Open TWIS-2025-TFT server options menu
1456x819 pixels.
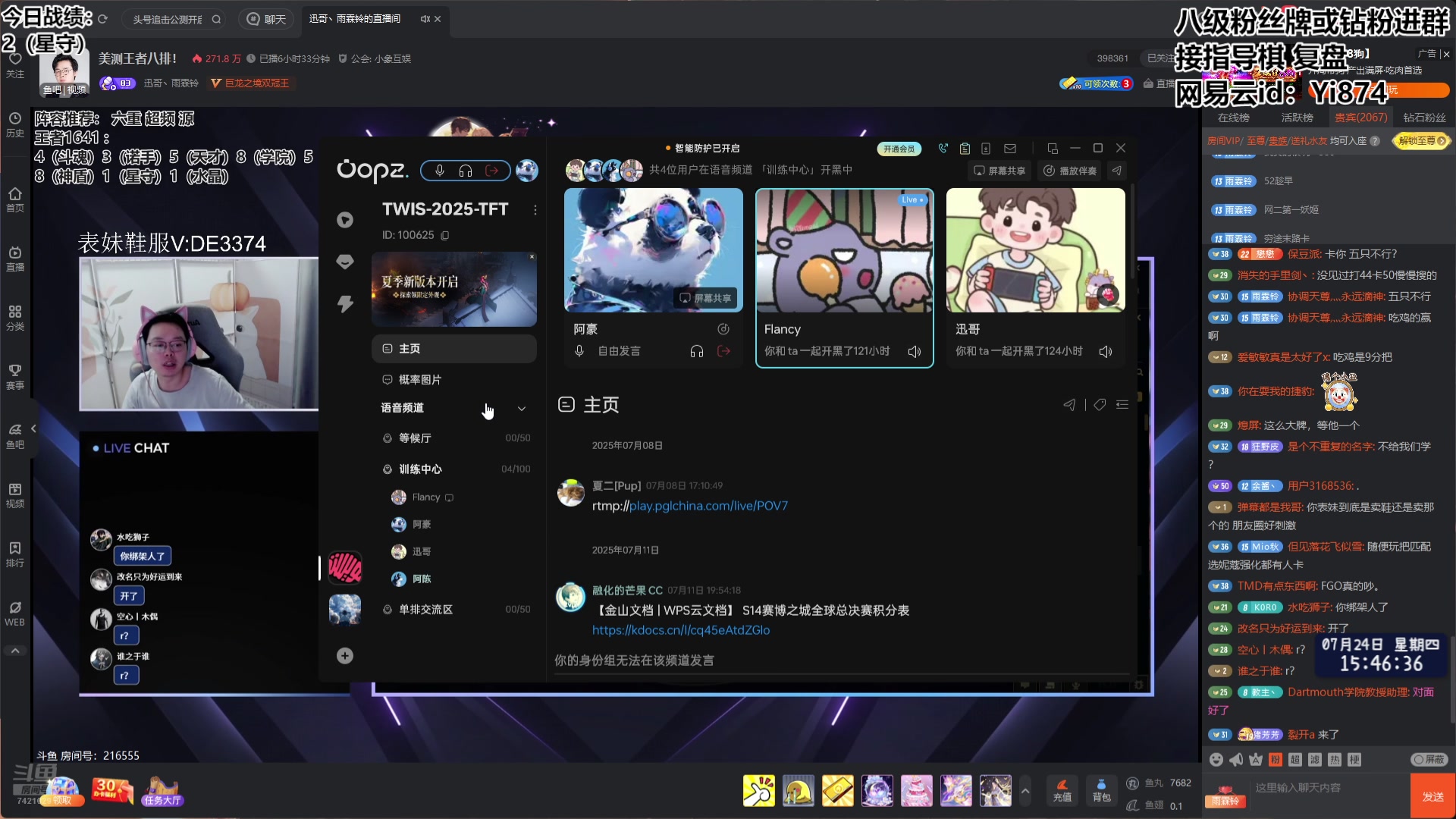535,210
